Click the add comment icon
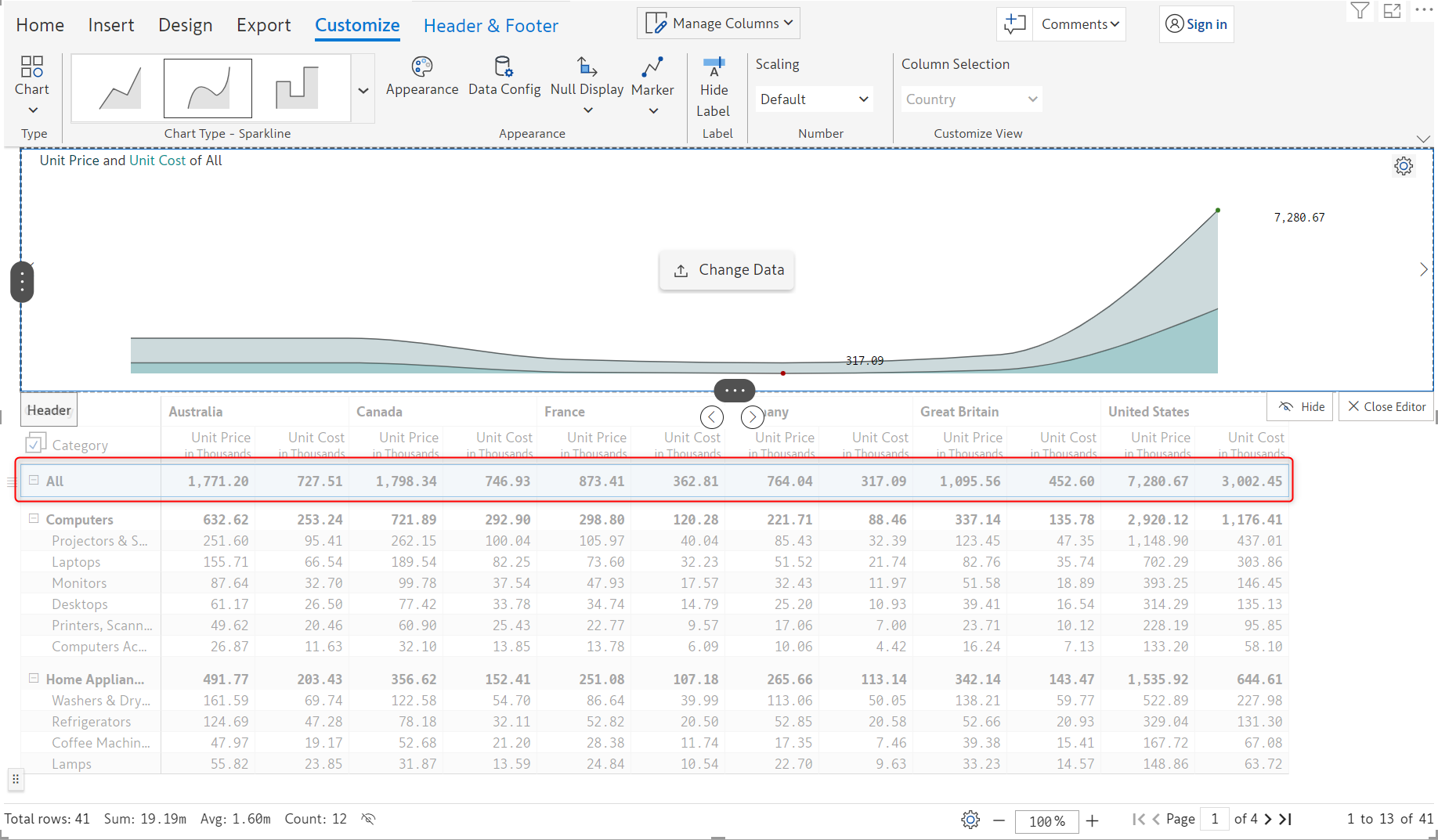This screenshot has width=1438, height=840. pos(1015,24)
